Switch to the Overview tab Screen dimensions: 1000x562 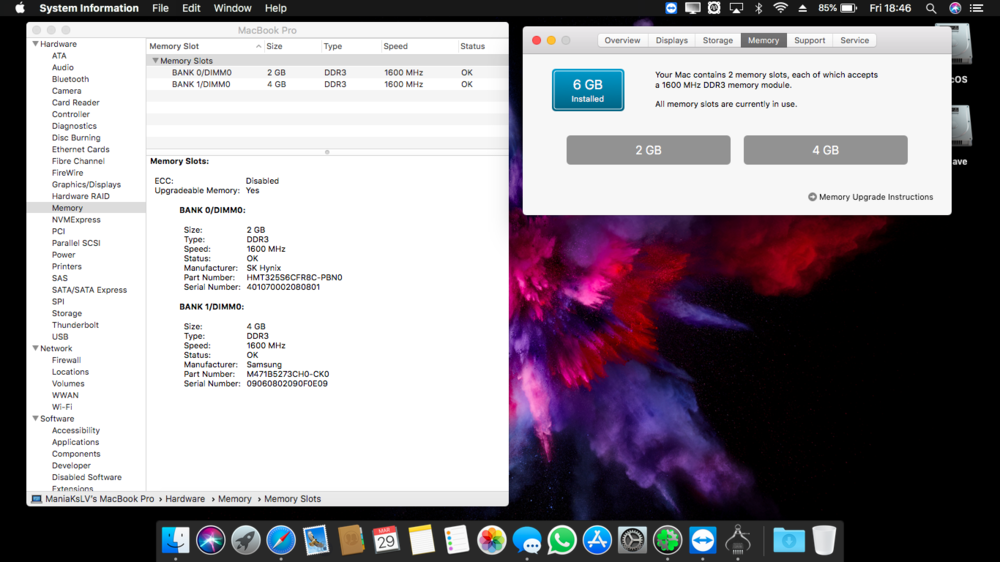(x=622, y=40)
